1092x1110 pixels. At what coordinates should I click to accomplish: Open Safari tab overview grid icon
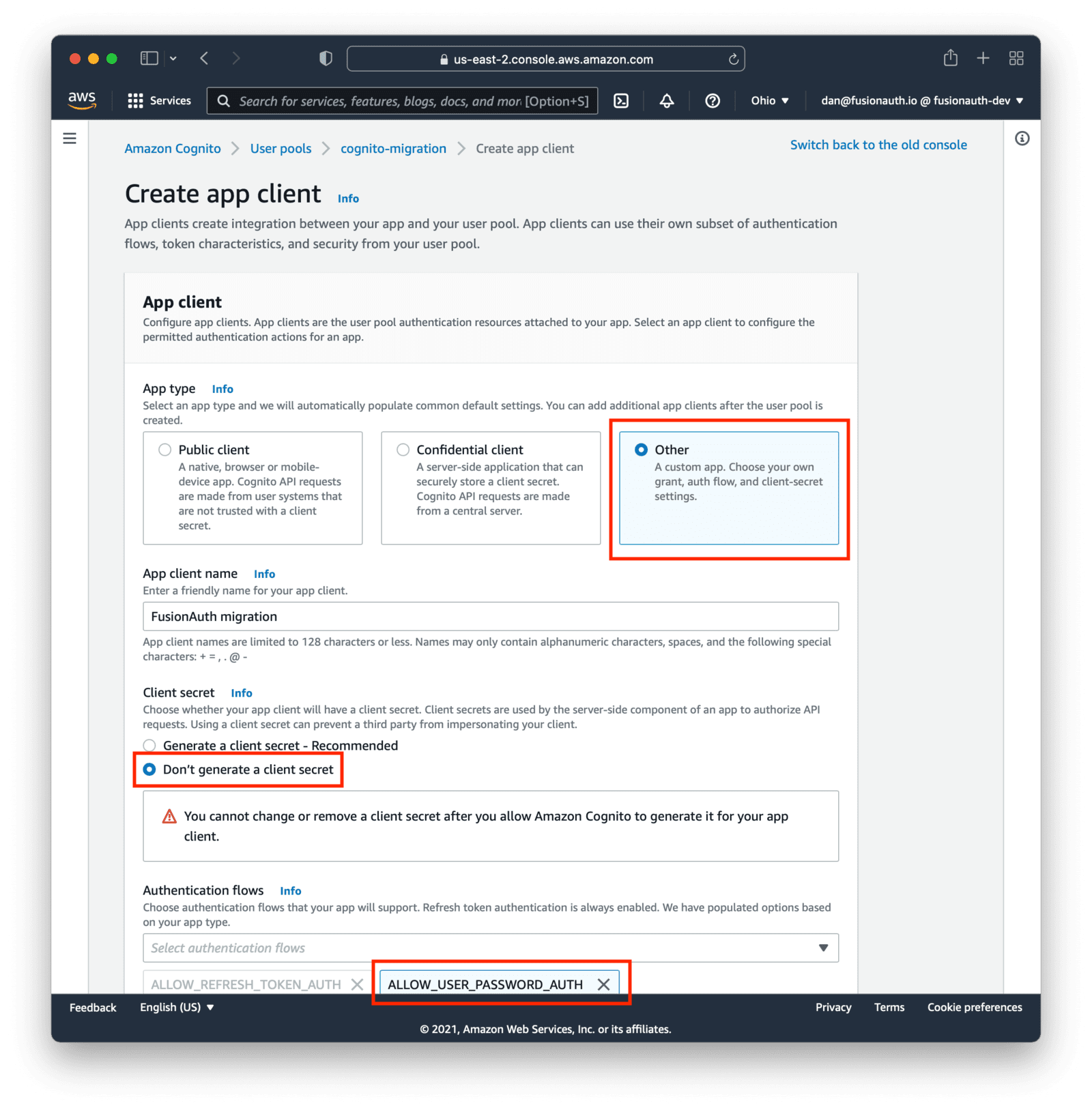click(1016, 58)
